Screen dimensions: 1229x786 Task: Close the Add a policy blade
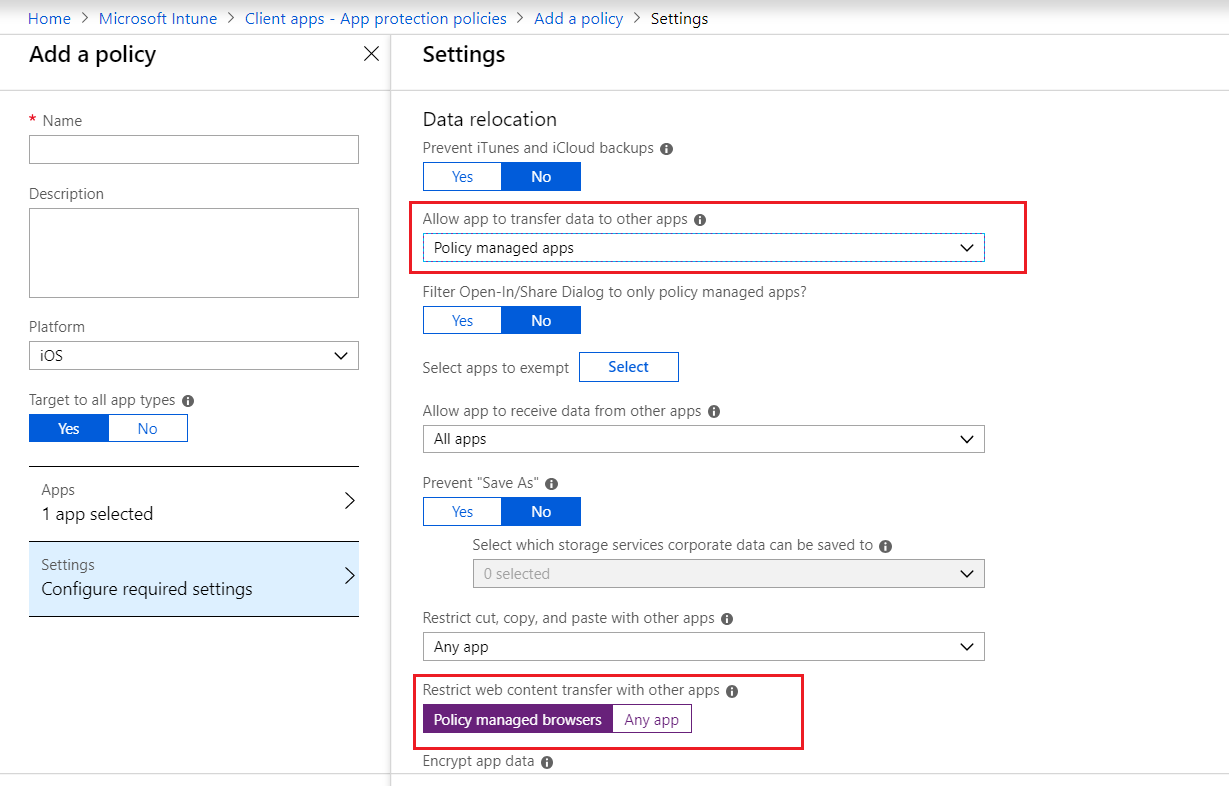(371, 54)
